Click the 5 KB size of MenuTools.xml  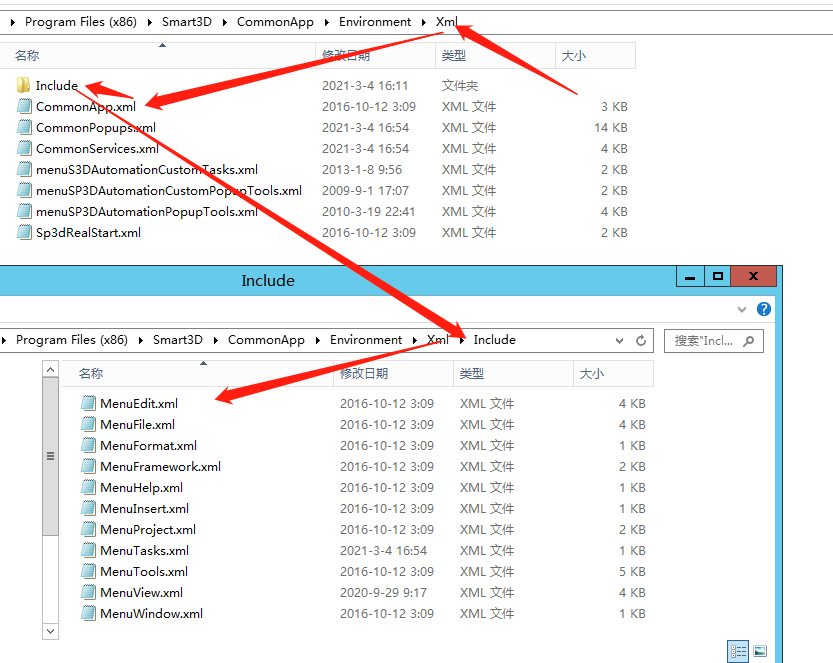click(x=632, y=572)
